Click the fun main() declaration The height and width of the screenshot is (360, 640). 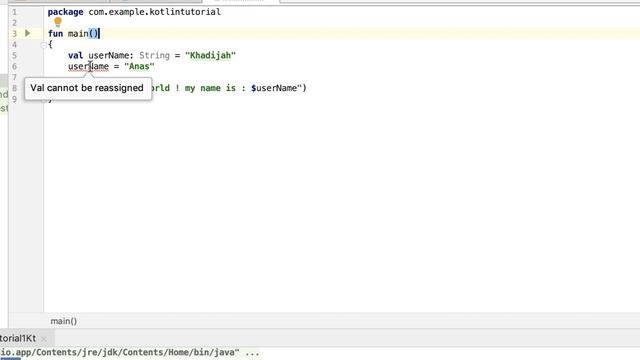coord(73,33)
